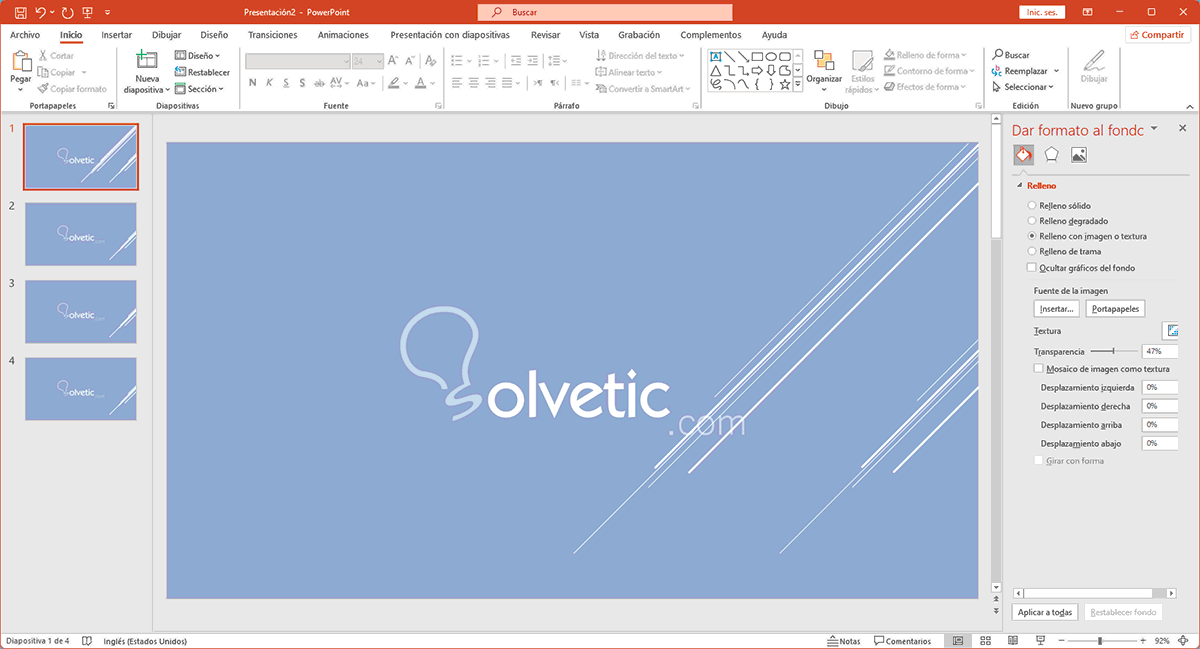Switch to the Vista tab
Screen dimensions: 1200x649
click(589, 35)
